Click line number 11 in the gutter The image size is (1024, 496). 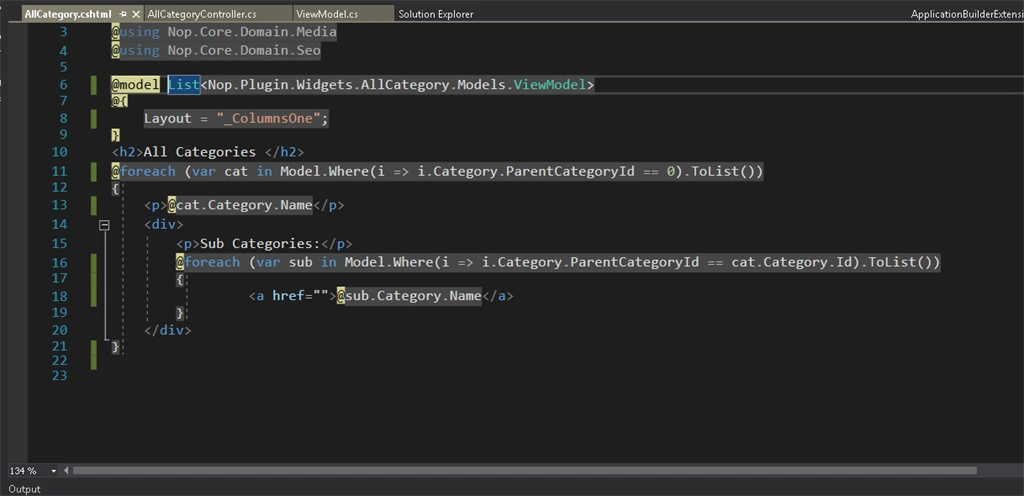[59, 172]
